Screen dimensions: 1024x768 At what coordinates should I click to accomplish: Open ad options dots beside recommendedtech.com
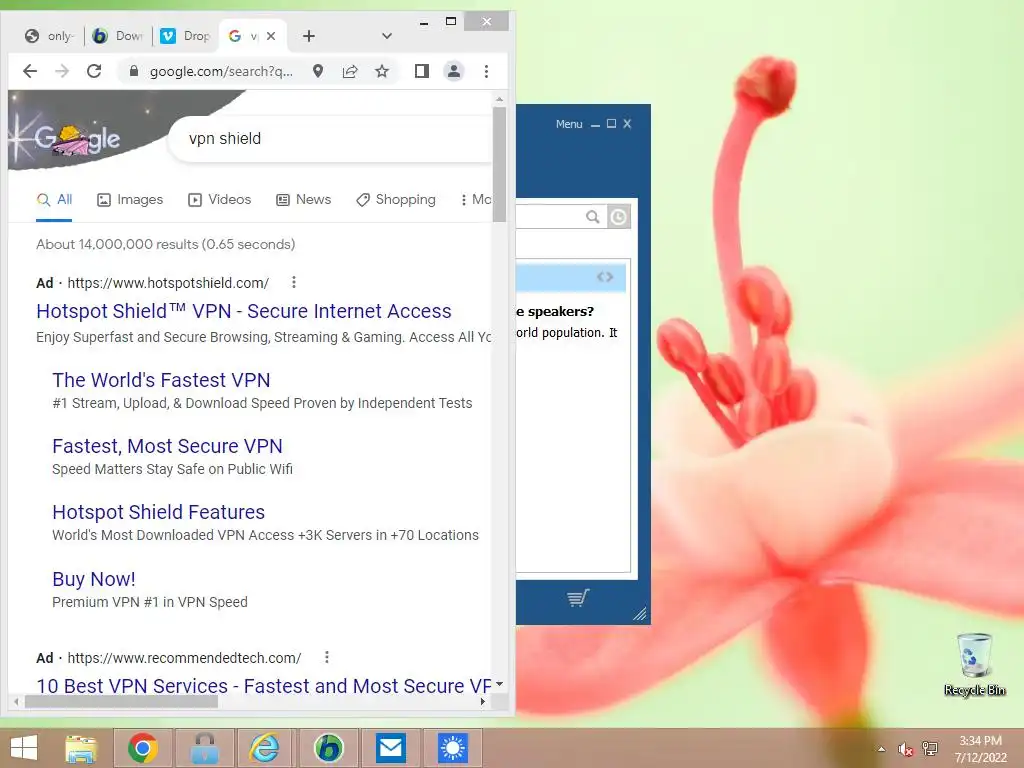(327, 657)
